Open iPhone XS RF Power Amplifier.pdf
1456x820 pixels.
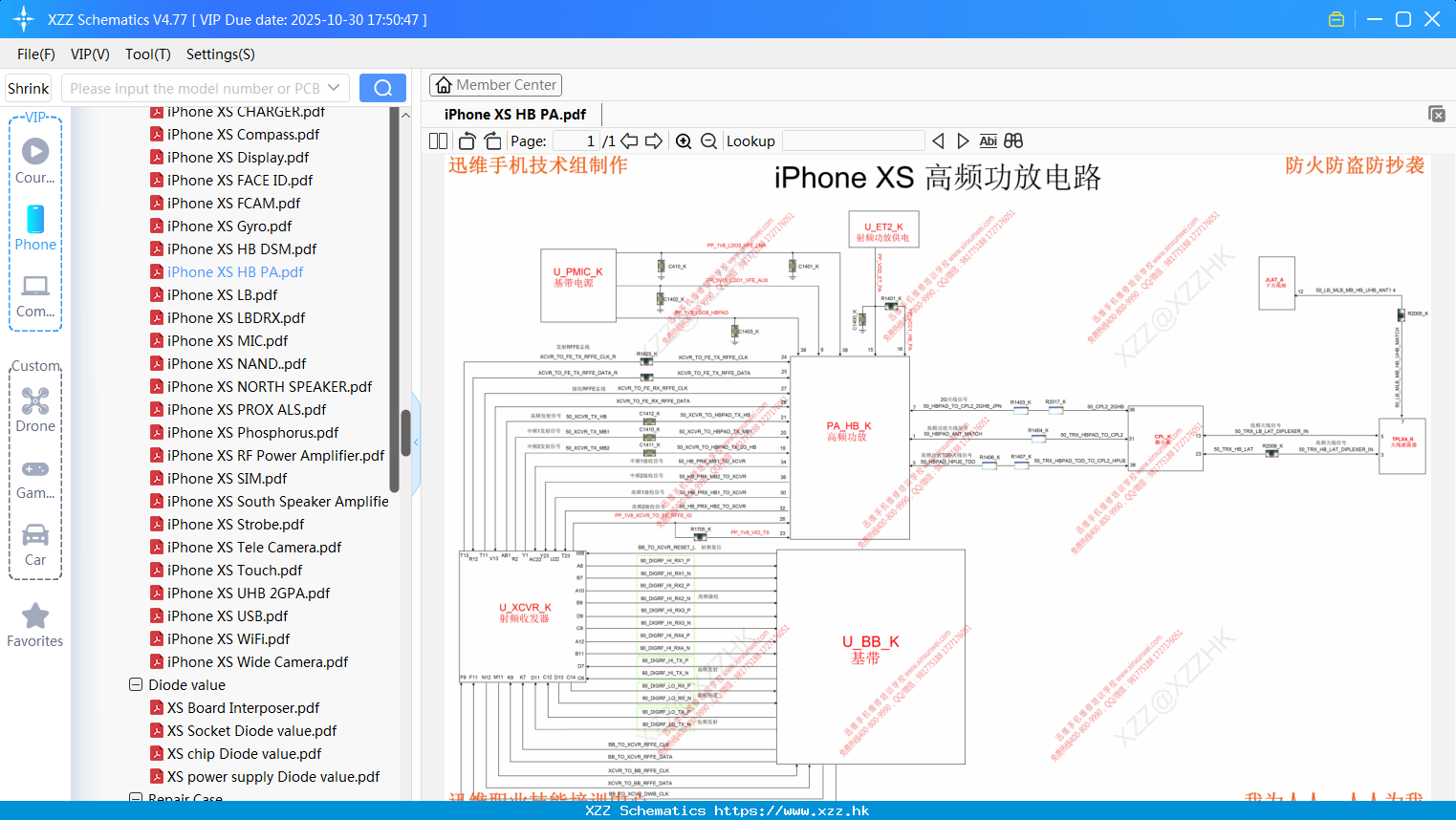click(275, 455)
